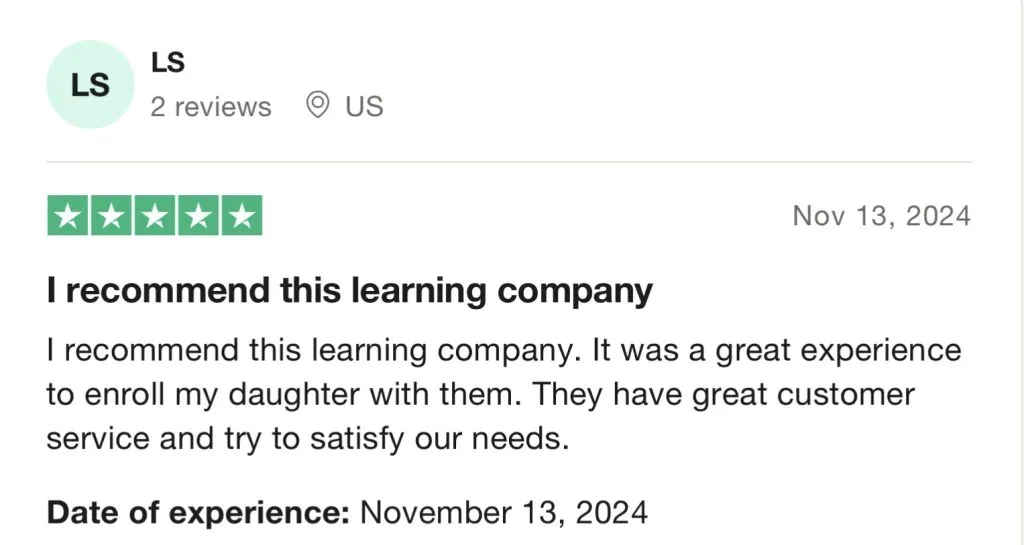Click the third green rating star
This screenshot has width=1024, height=545.
155,216
